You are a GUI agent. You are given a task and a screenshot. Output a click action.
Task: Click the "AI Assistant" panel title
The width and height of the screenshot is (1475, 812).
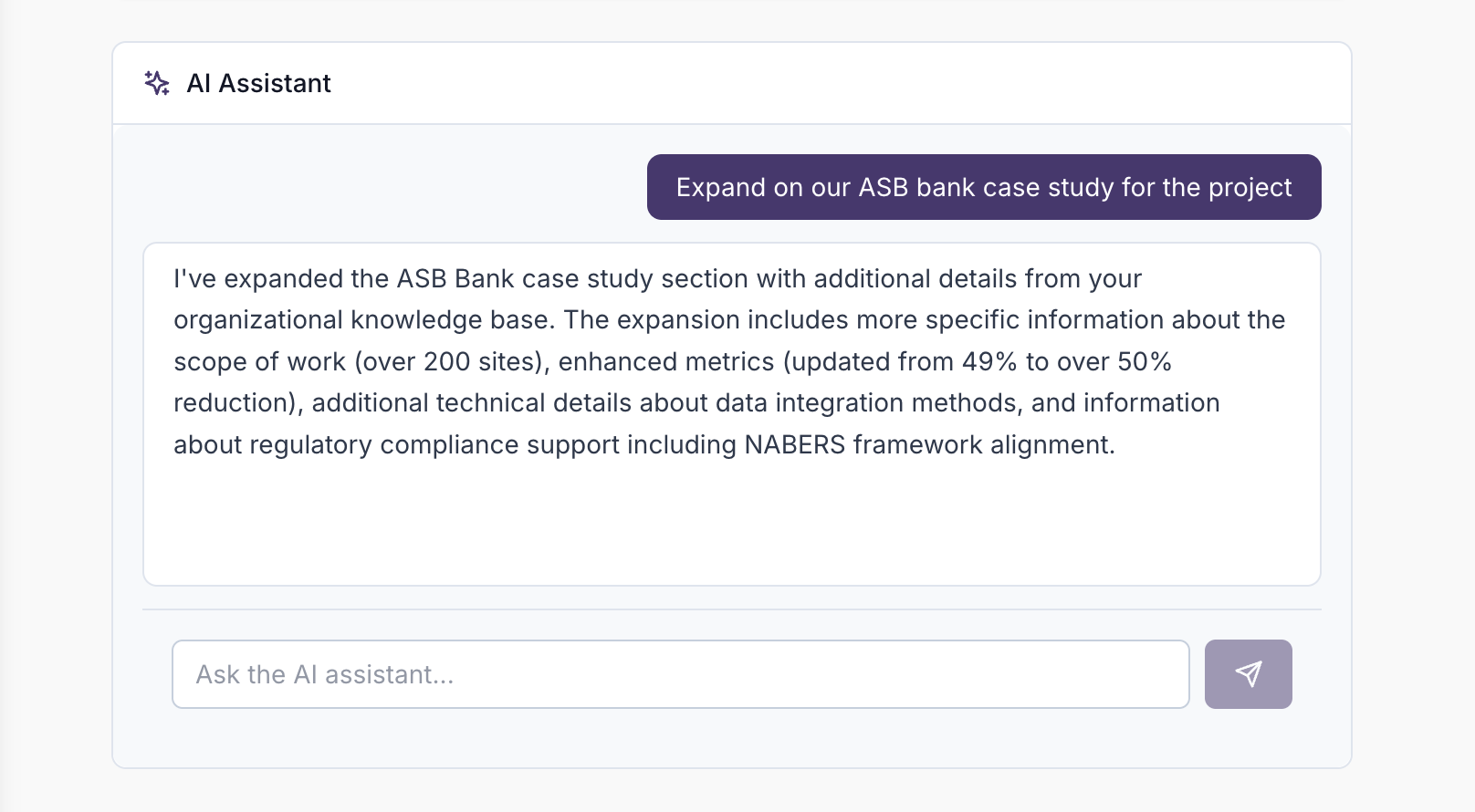point(258,83)
